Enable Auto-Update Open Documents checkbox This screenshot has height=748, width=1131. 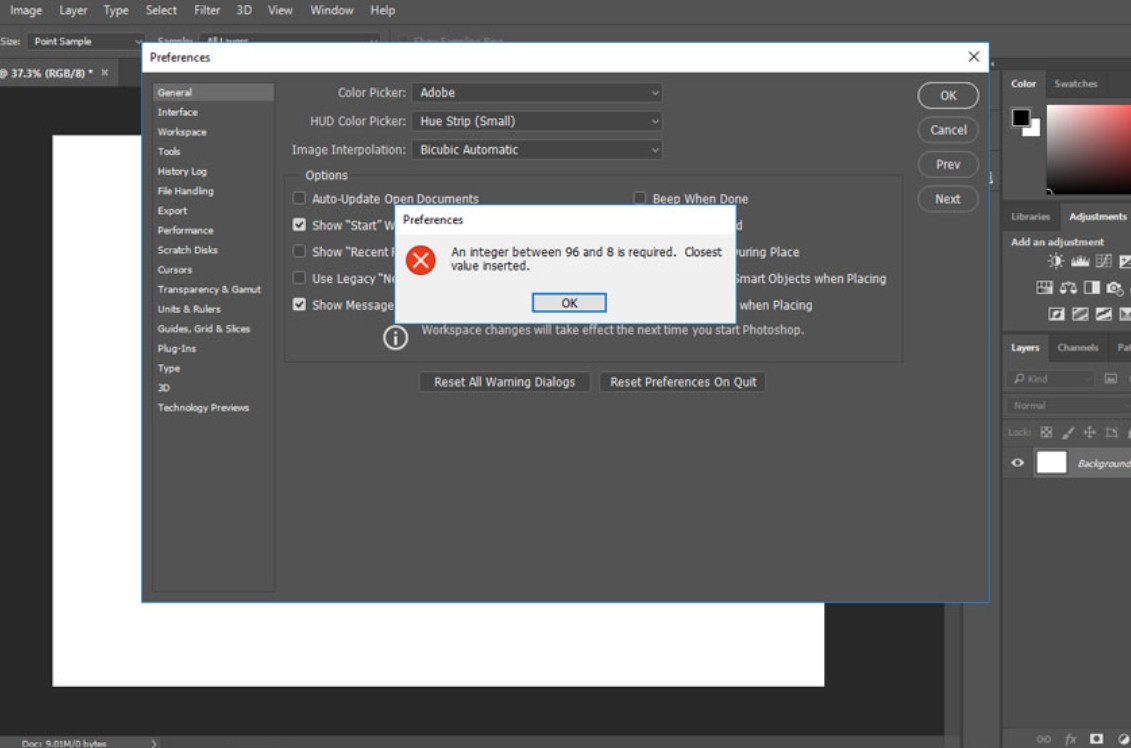point(299,199)
